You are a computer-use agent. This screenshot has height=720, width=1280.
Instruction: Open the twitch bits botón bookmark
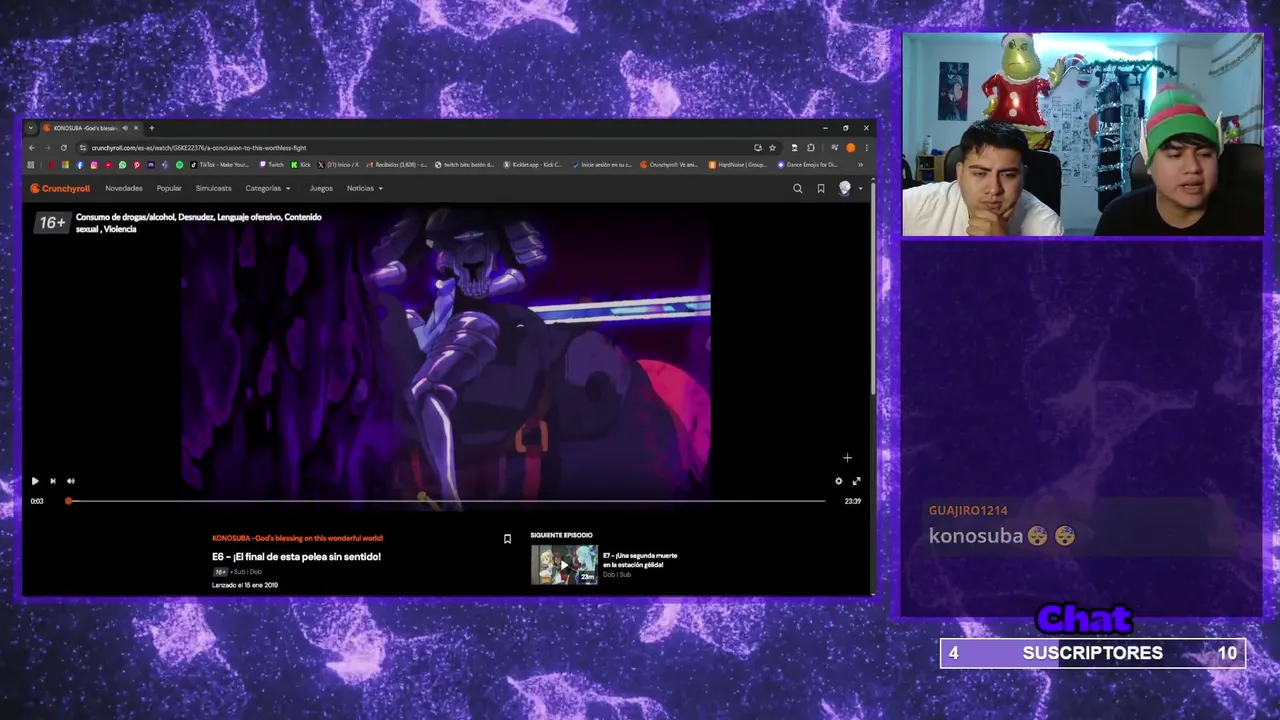tap(464, 165)
